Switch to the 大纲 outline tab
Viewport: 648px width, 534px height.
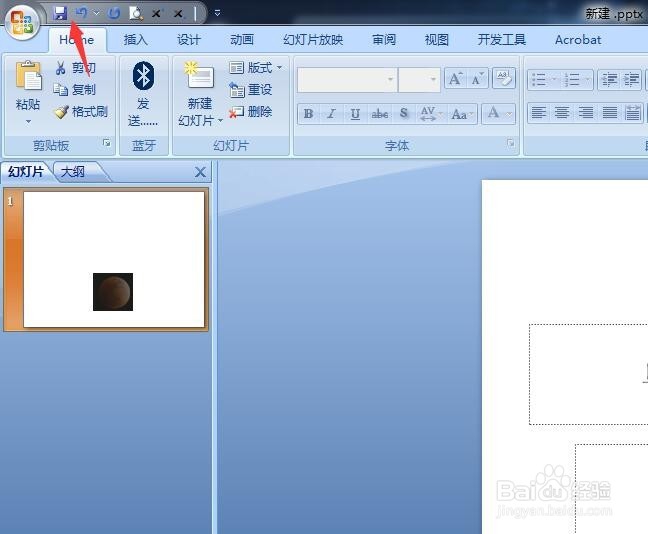(x=74, y=172)
